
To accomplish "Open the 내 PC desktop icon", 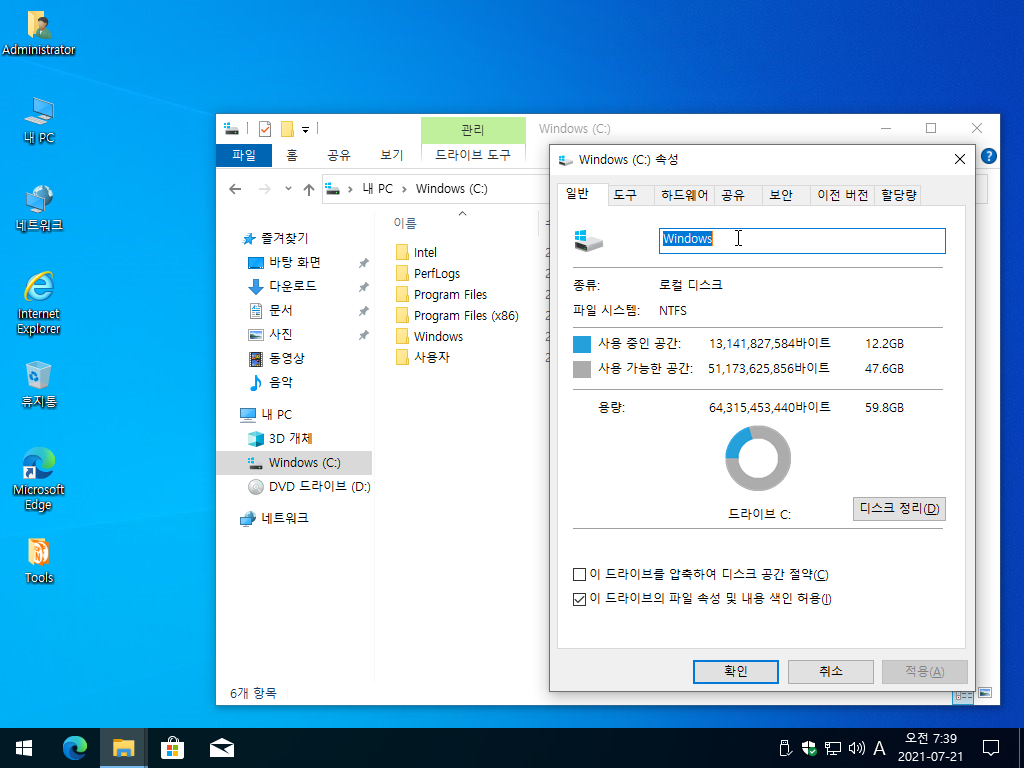I will (39, 120).
